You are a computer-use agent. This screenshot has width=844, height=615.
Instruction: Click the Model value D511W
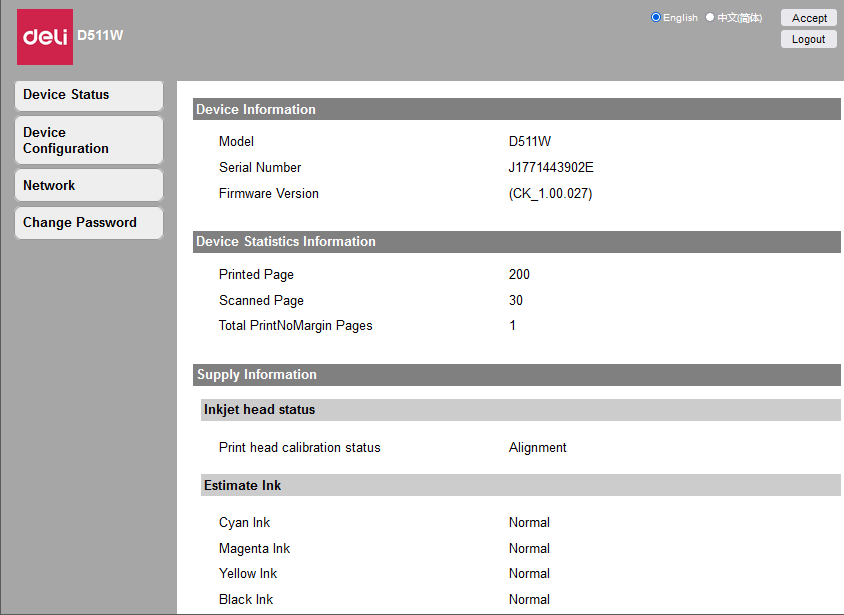(x=530, y=142)
